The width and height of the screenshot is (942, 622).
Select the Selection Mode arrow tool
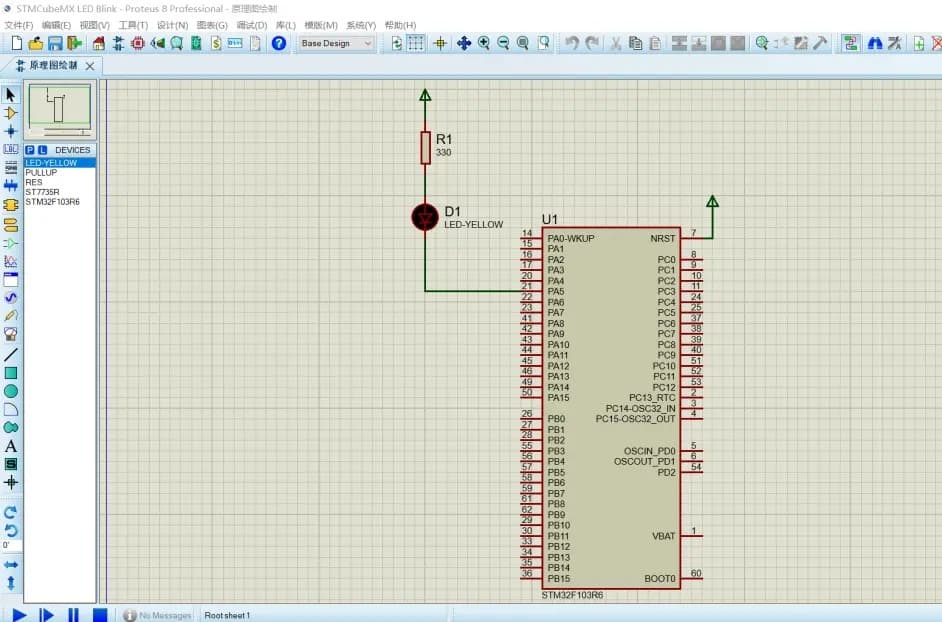10,95
